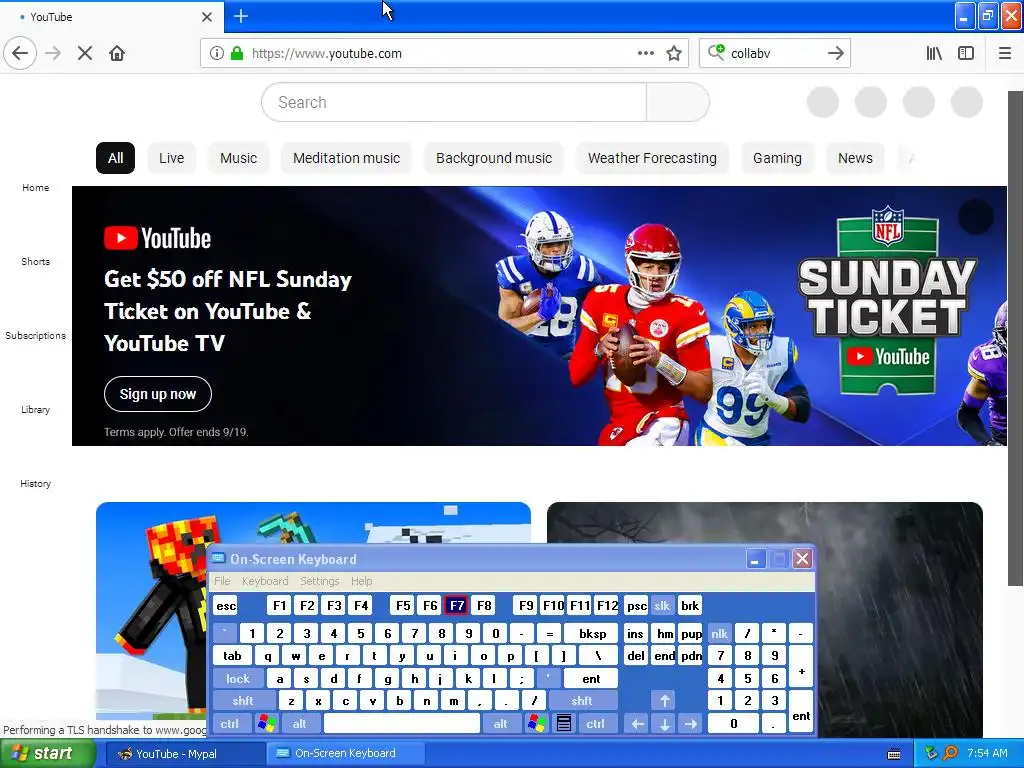
Task: Open the Windows start button
Action: pyautogui.click(x=46, y=754)
